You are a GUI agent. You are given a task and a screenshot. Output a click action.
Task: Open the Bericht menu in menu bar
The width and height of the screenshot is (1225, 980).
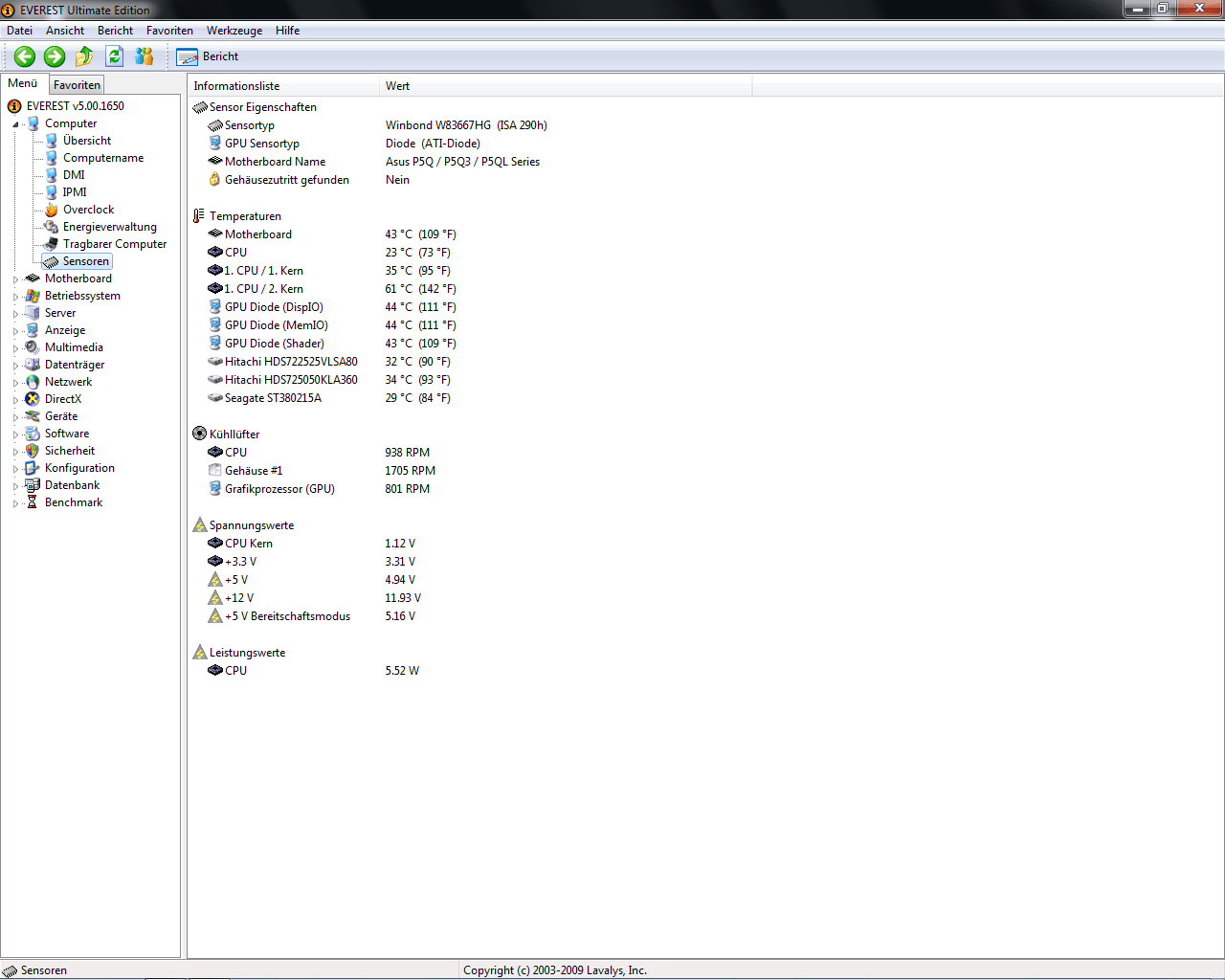pos(115,31)
